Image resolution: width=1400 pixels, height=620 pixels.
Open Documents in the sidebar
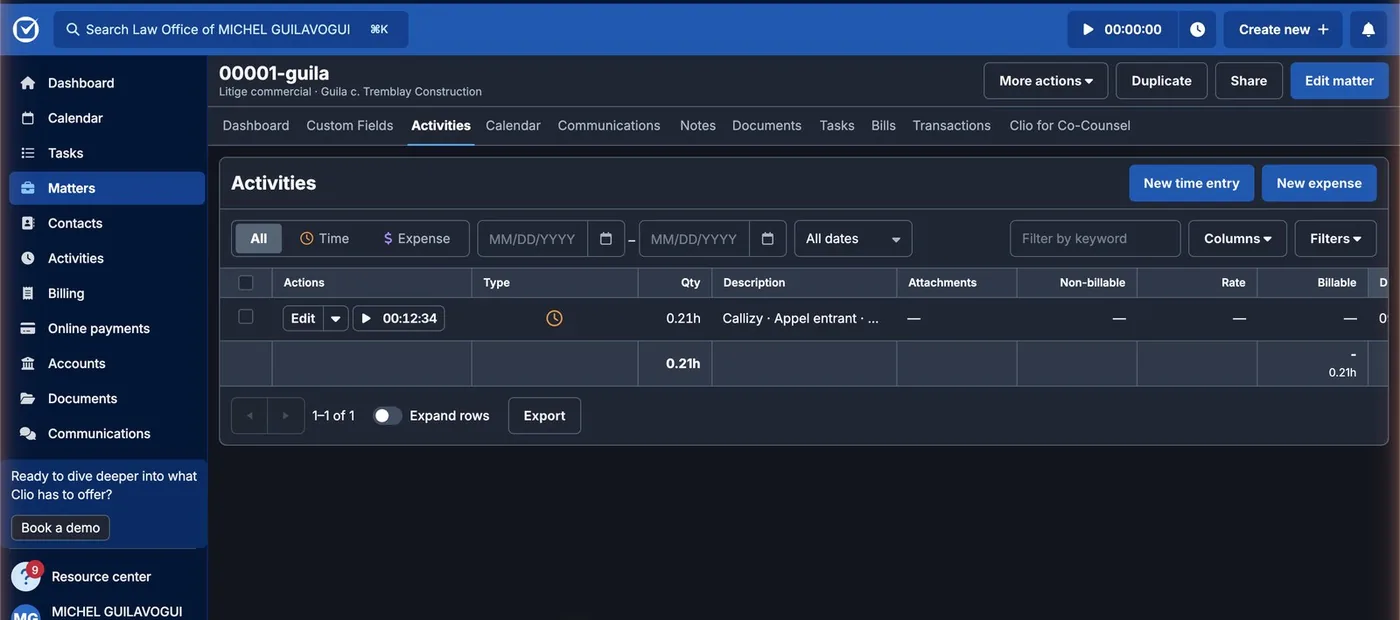click(x=107, y=398)
